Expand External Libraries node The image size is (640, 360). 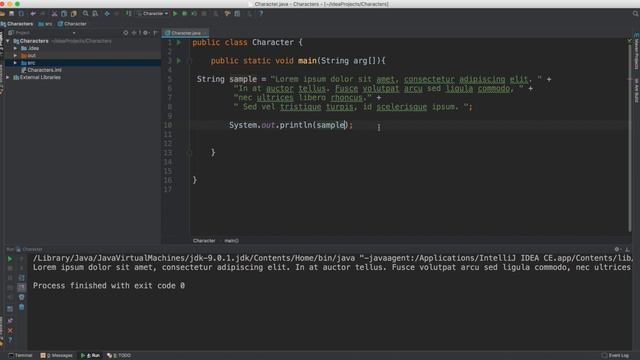click(x=8, y=77)
